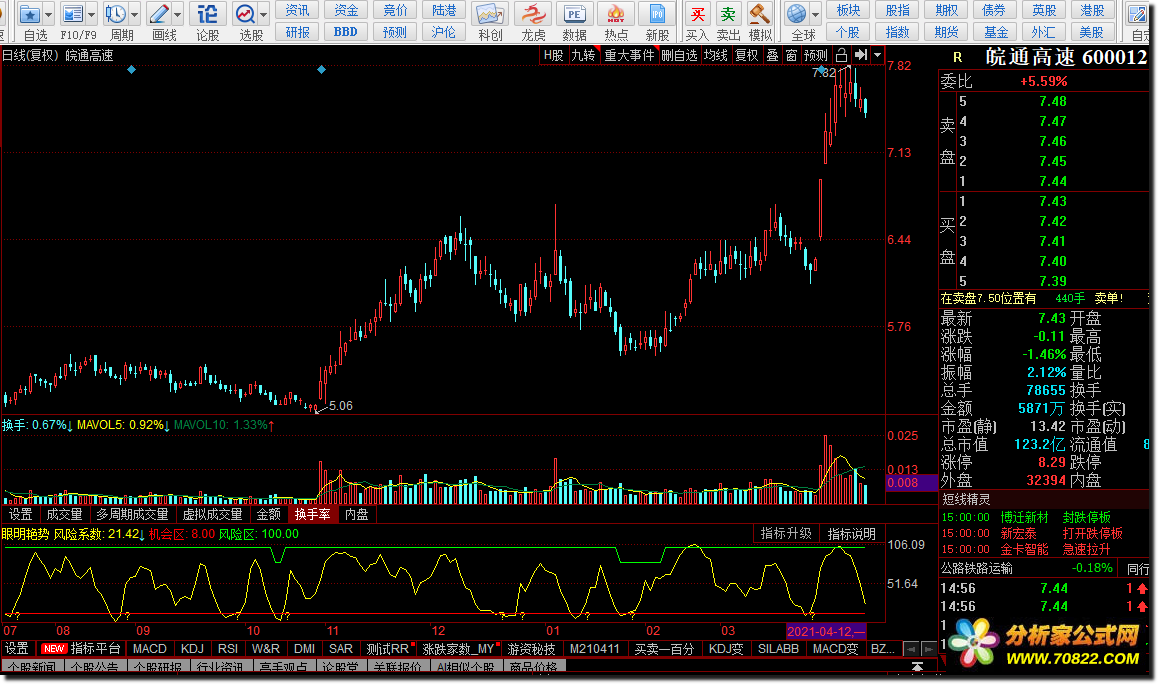
Task: Click the 周期 period clock icon
Action: pyautogui.click(x=115, y=14)
